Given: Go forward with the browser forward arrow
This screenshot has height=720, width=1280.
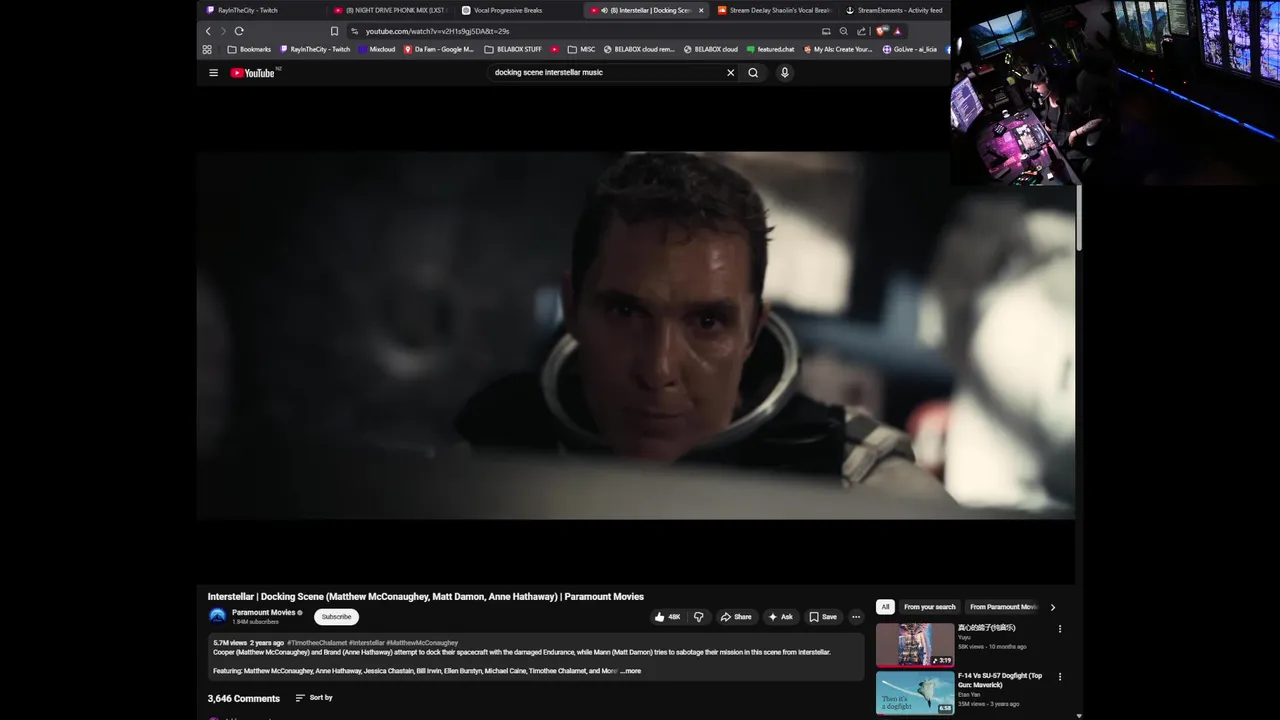Looking at the screenshot, I should tap(223, 31).
